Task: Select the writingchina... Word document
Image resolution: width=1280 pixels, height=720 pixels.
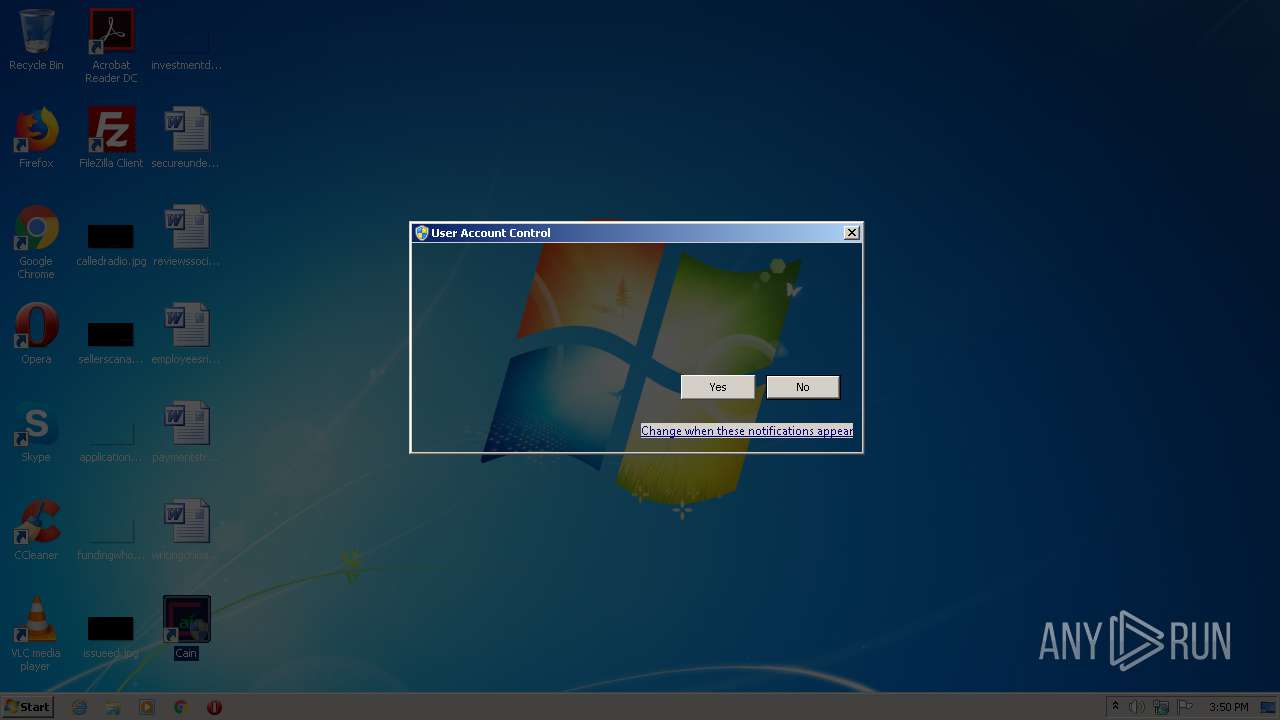Action: tap(186, 530)
